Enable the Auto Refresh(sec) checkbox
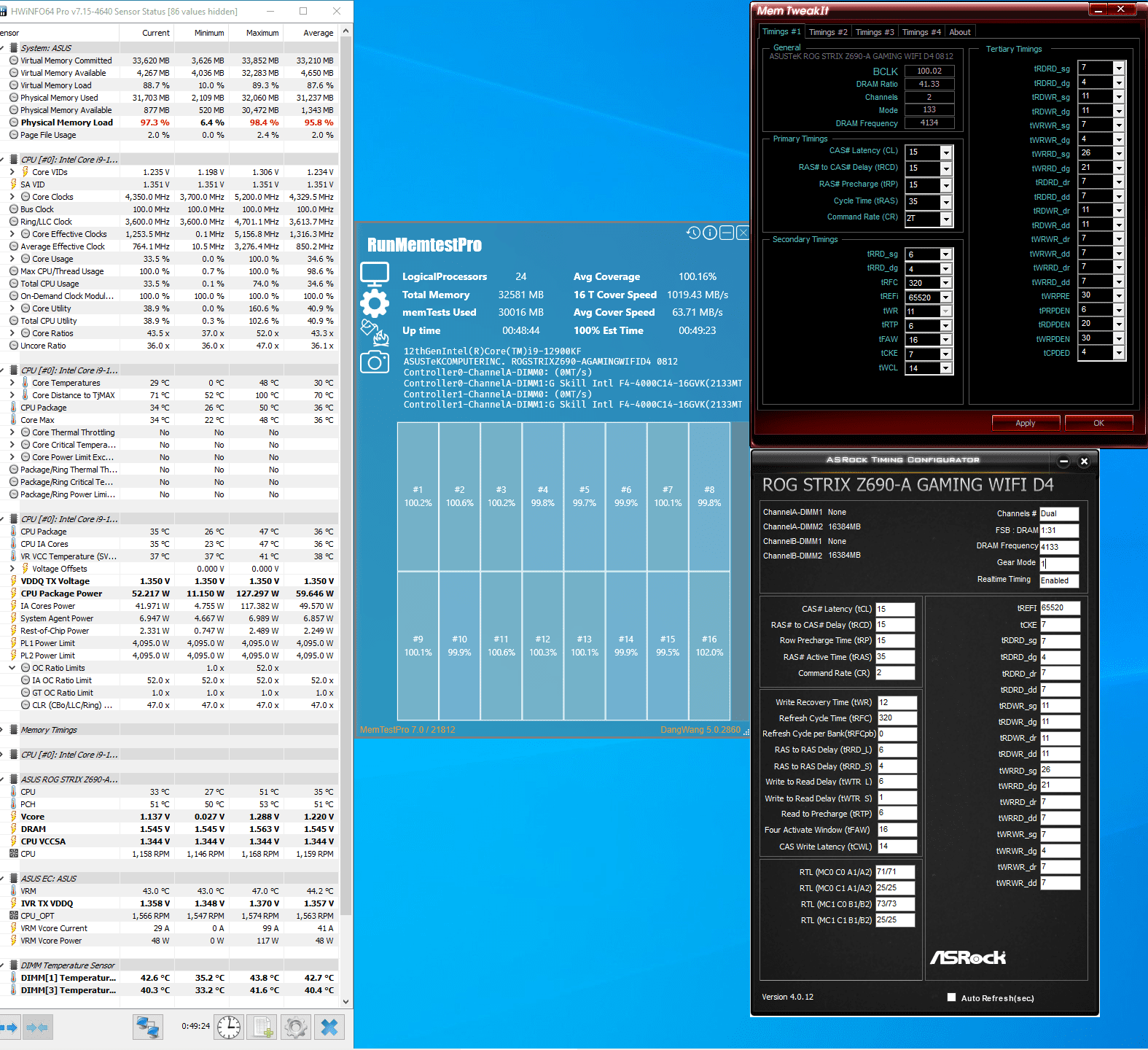 pos(951,997)
